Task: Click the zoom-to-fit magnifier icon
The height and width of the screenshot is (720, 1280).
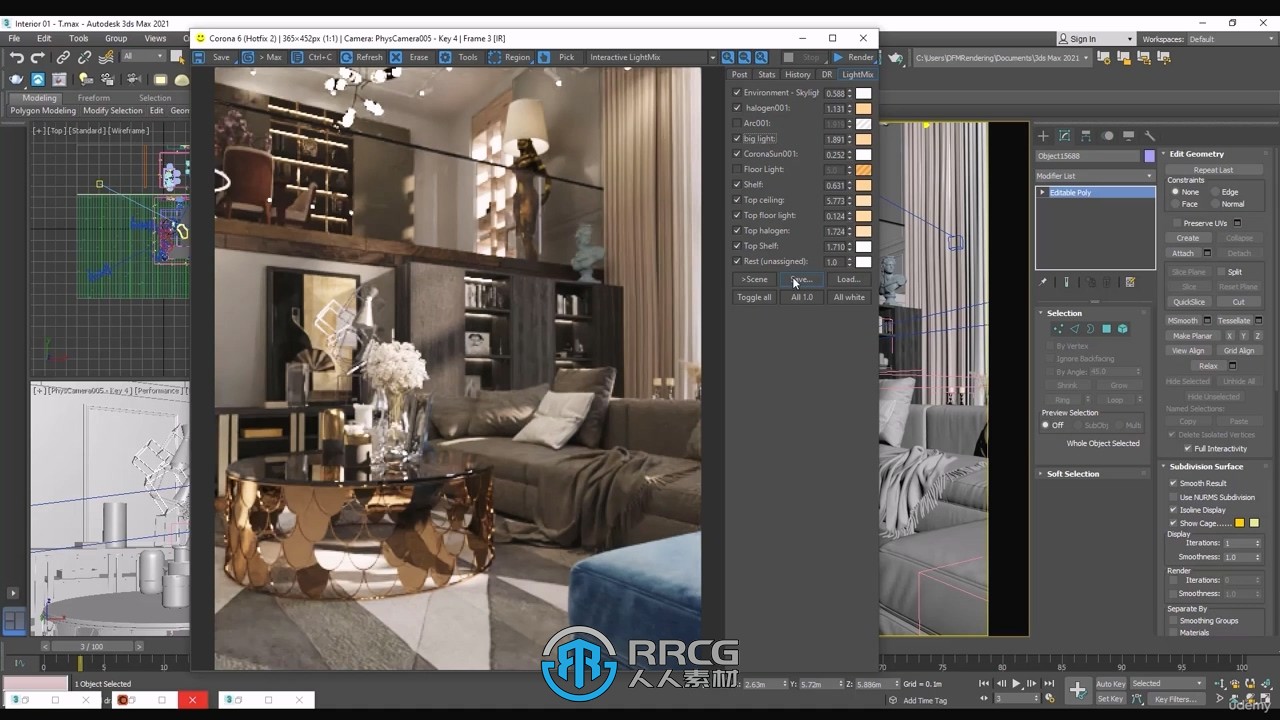Action: (761, 57)
